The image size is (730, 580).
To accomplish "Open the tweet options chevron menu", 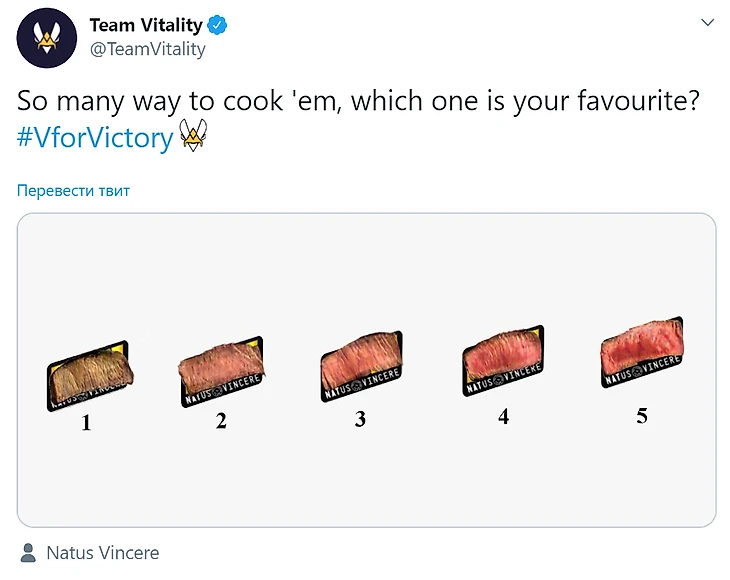I will coord(707,21).
